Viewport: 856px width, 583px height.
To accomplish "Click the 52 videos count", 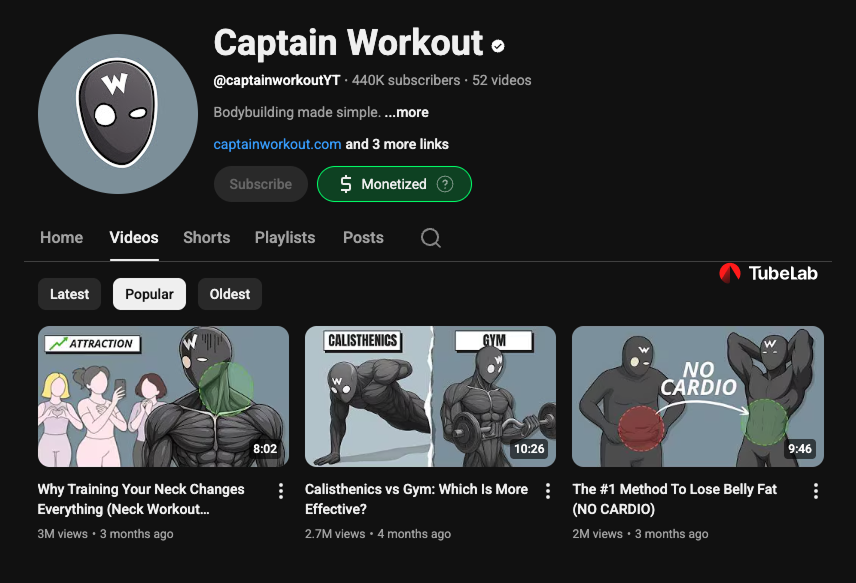I will pyautogui.click(x=502, y=80).
